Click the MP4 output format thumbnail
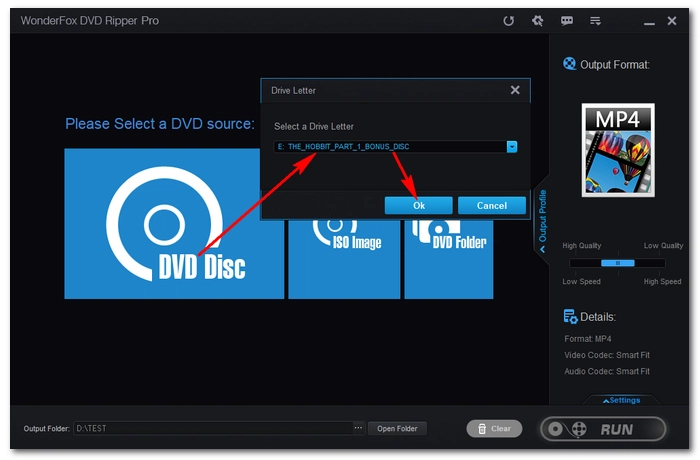This screenshot has width=700, height=460. [x=618, y=150]
